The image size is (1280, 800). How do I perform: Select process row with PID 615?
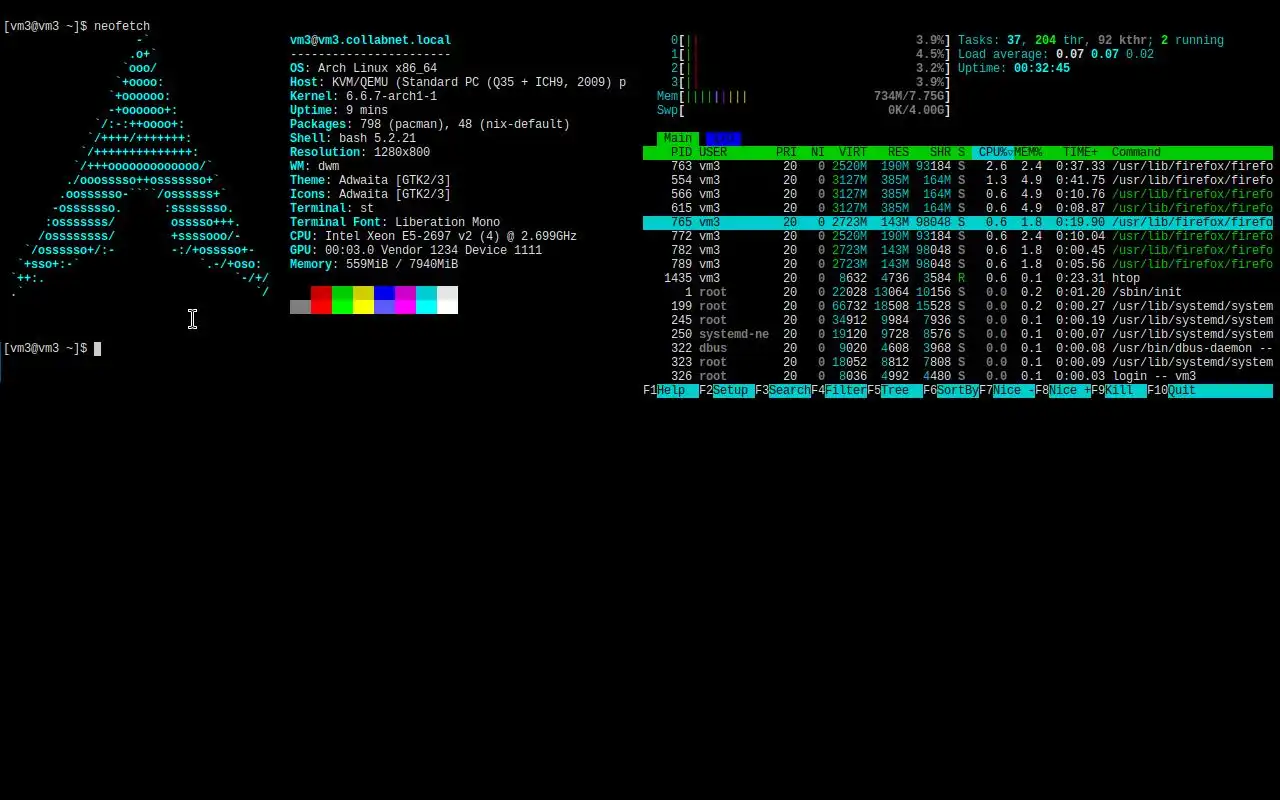coord(958,208)
